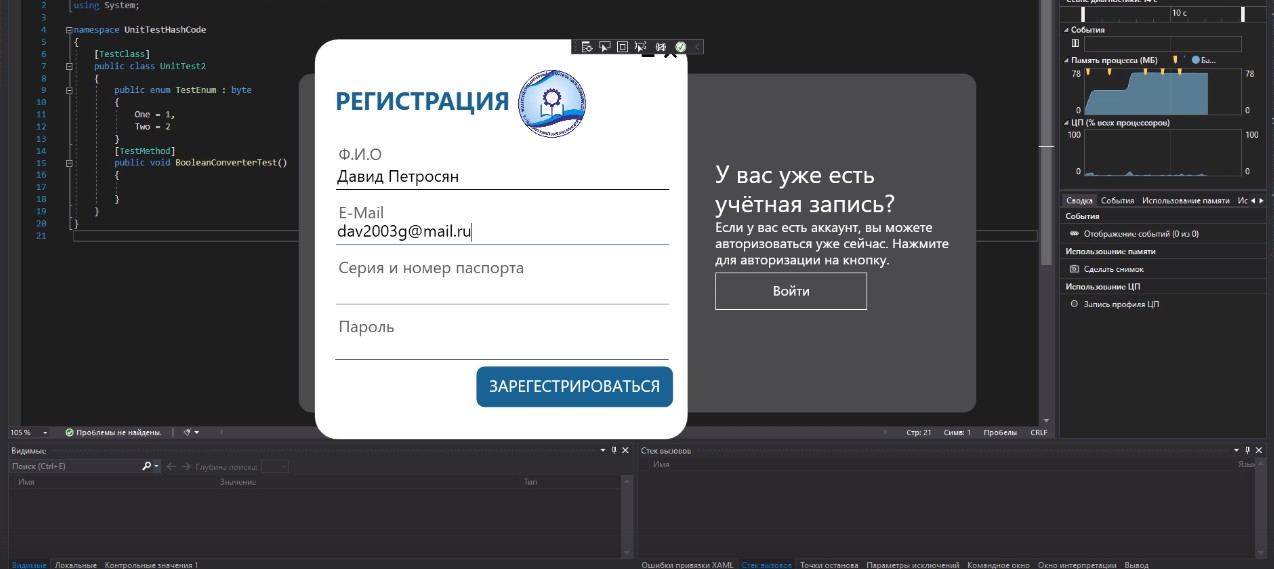
Task: Click the E-Mail field containing dav2003g@mail.ru
Action: 503,232
